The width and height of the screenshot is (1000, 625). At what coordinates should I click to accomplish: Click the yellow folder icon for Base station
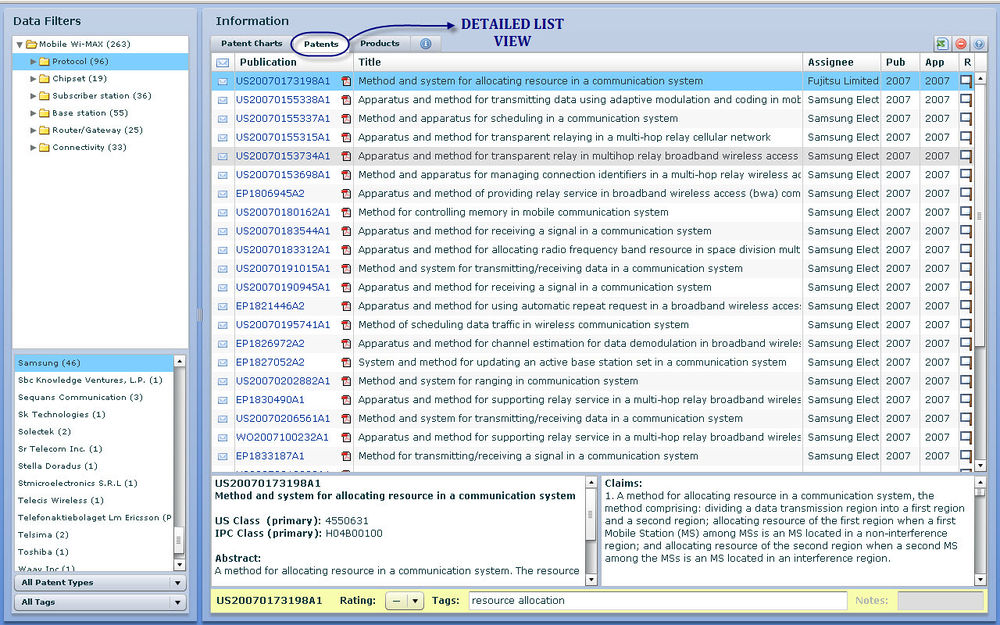pos(46,113)
